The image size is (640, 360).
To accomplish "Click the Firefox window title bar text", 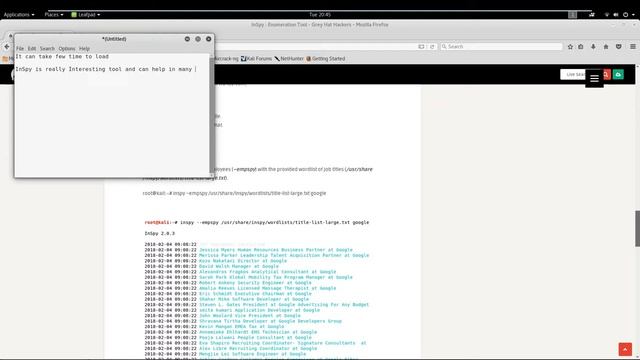I will (x=320, y=25).
